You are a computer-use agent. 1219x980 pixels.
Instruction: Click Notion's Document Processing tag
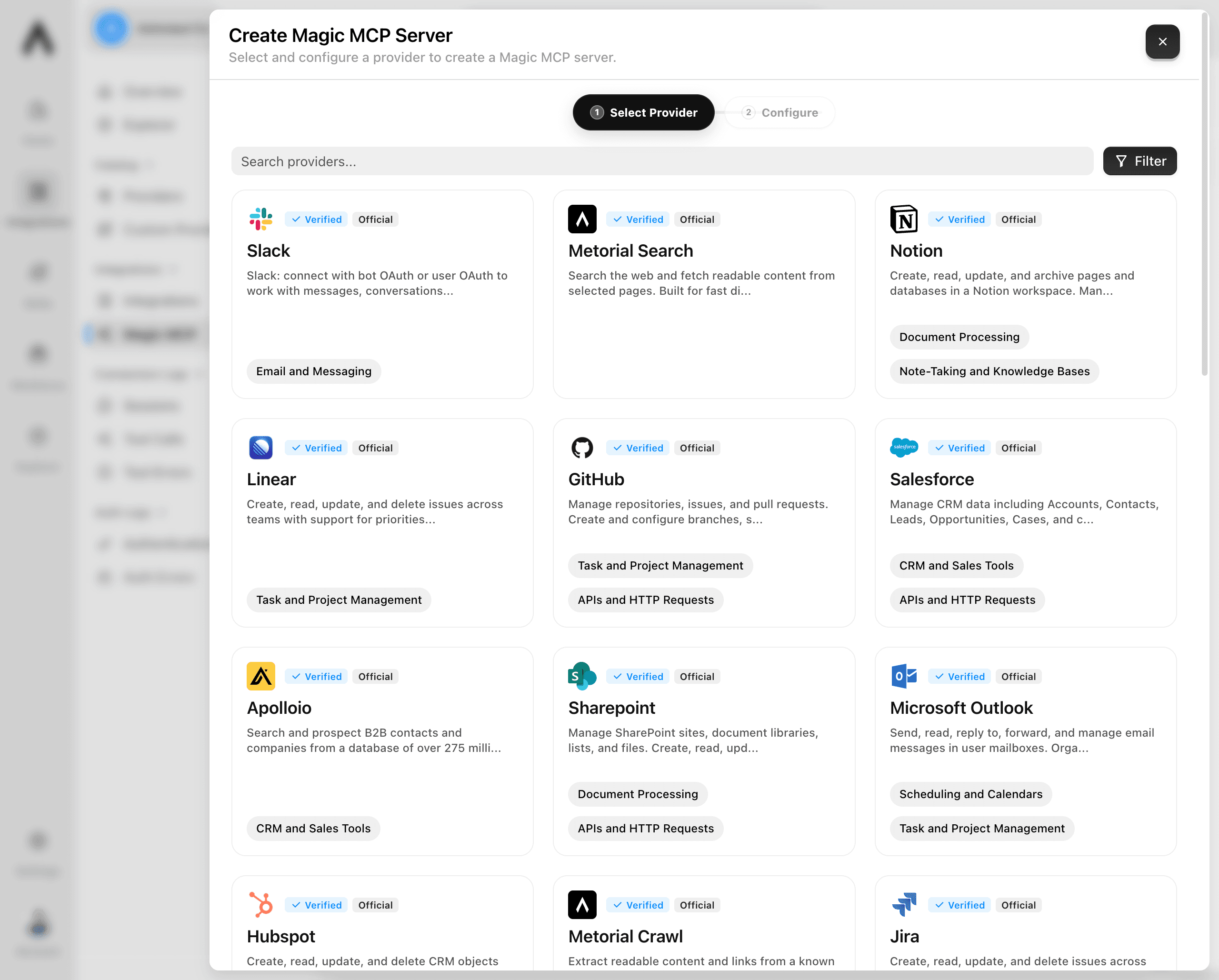959,337
